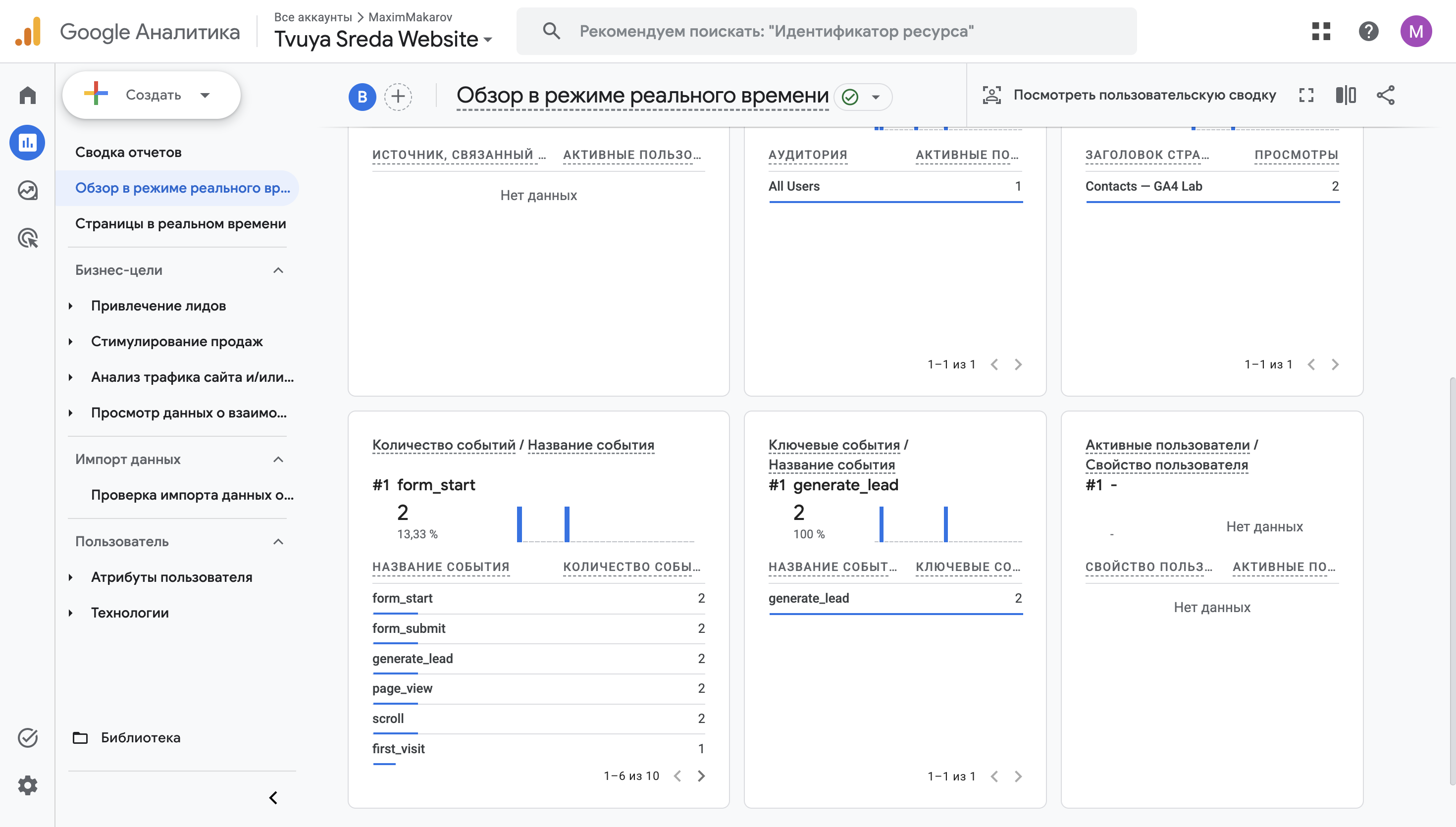Screen dimensions: 1456x827
Task: Add comparison with the plus circle icon
Action: pos(398,97)
